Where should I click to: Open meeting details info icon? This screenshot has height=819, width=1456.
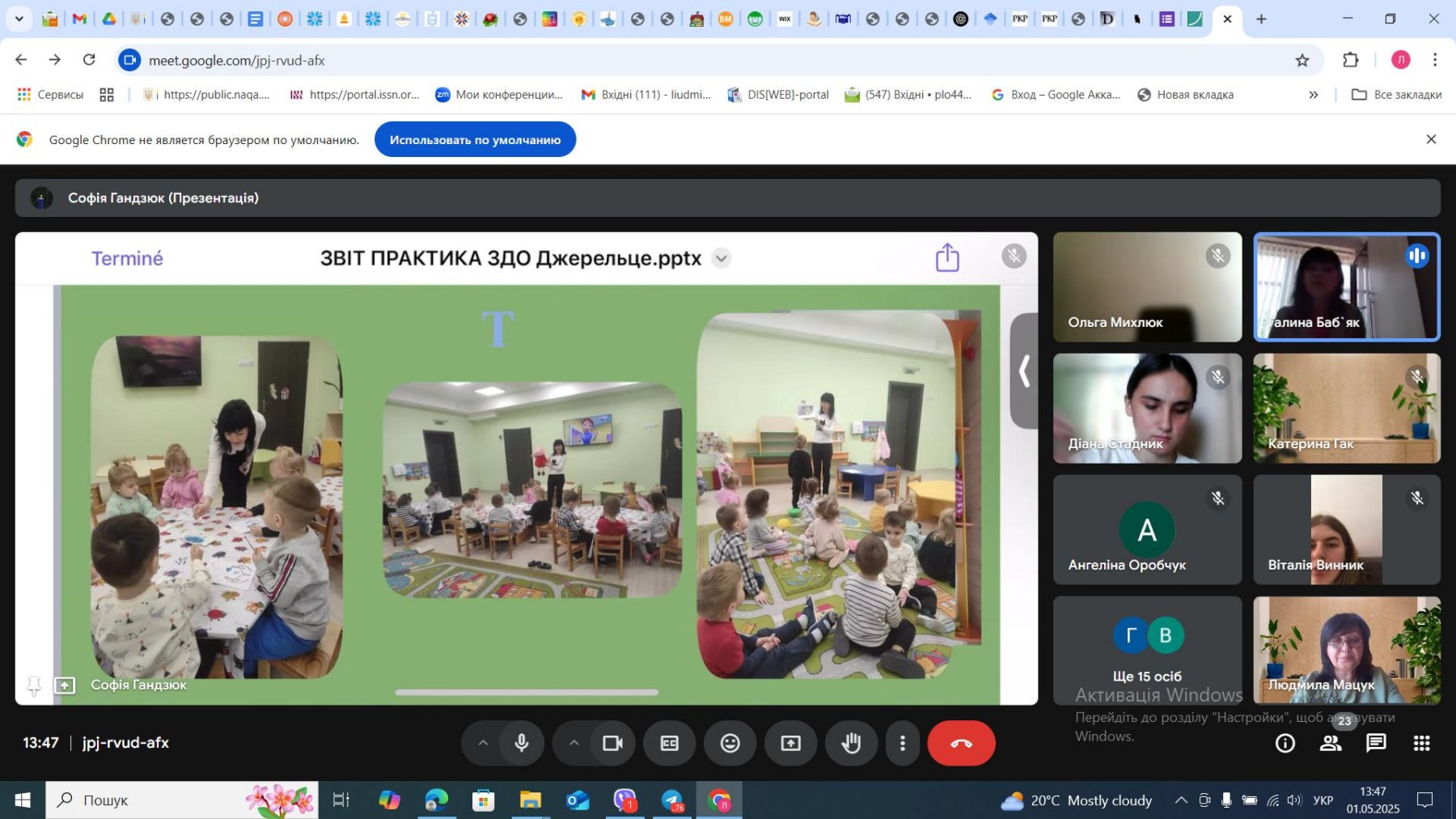point(1285,743)
